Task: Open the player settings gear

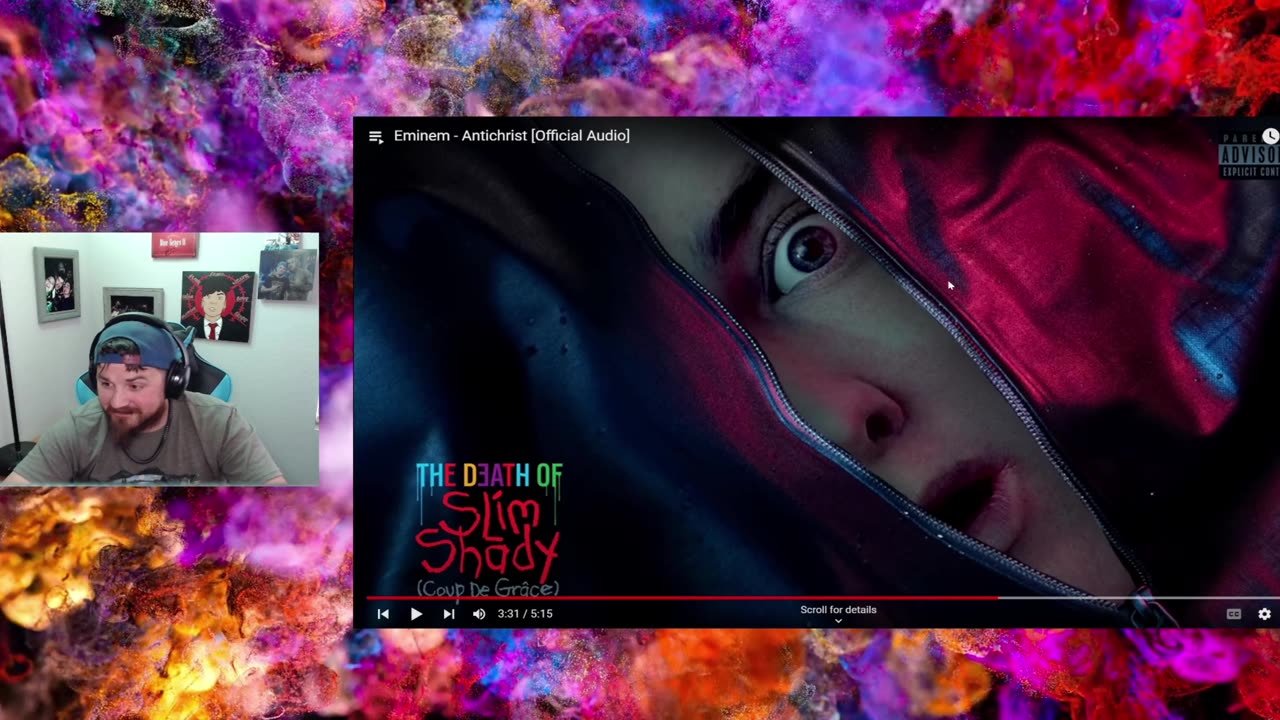Action: click(1265, 614)
